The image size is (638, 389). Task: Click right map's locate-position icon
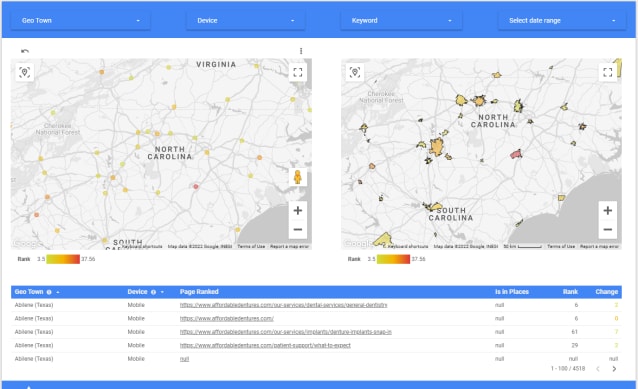(355, 72)
